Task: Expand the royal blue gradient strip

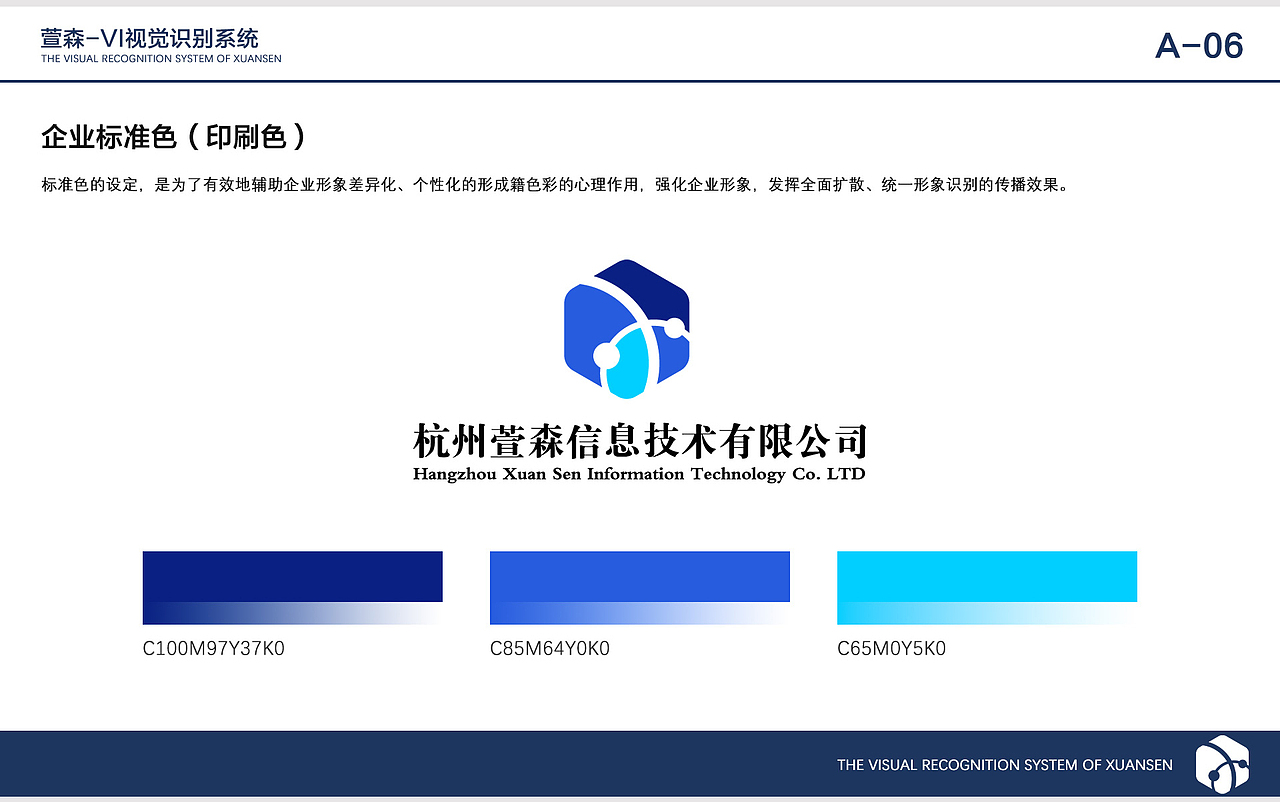Action: (639, 611)
